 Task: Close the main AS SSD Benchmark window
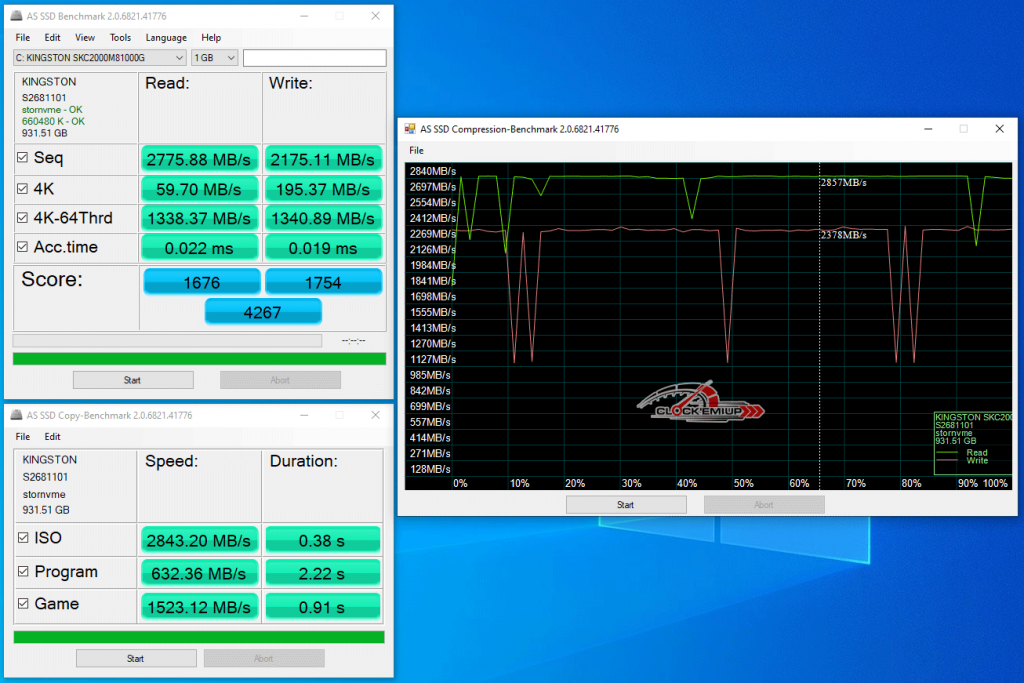(375, 17)
